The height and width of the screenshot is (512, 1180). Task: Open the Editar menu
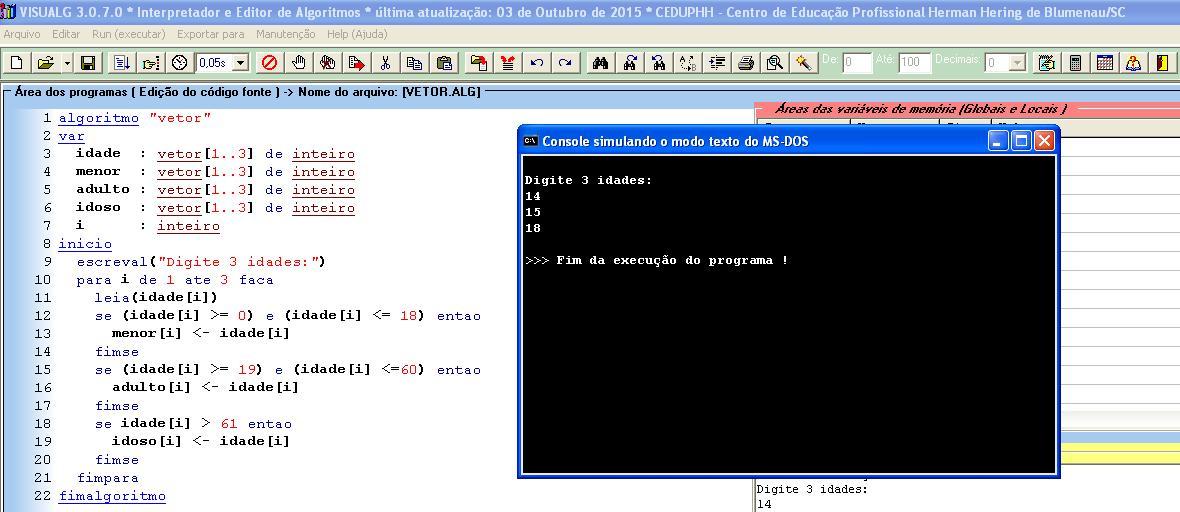pyautogui.click(x=66, y=35)
